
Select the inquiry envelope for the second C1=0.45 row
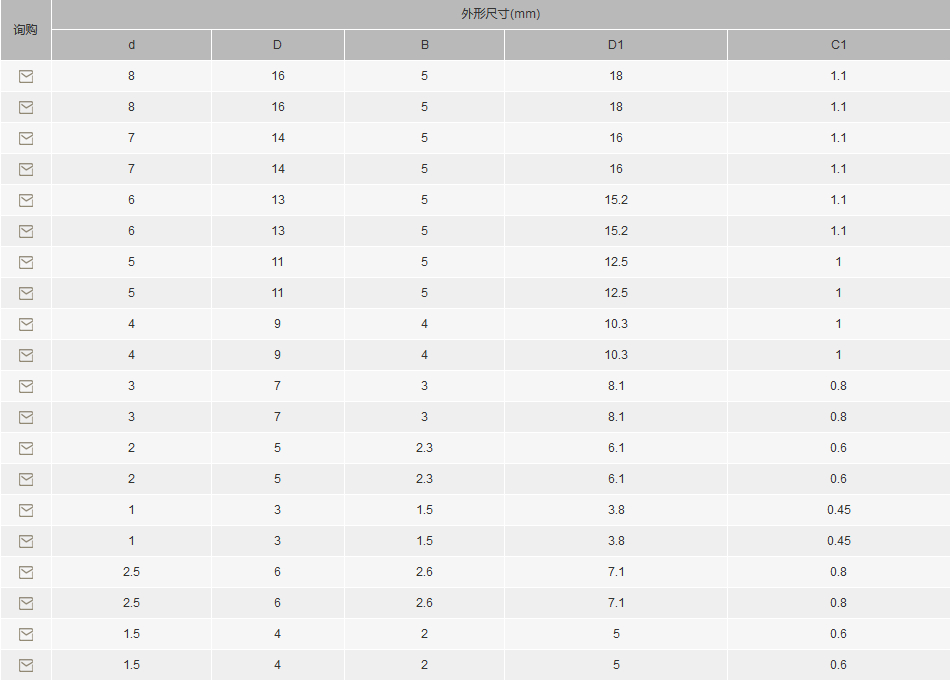tap(26, 541)
